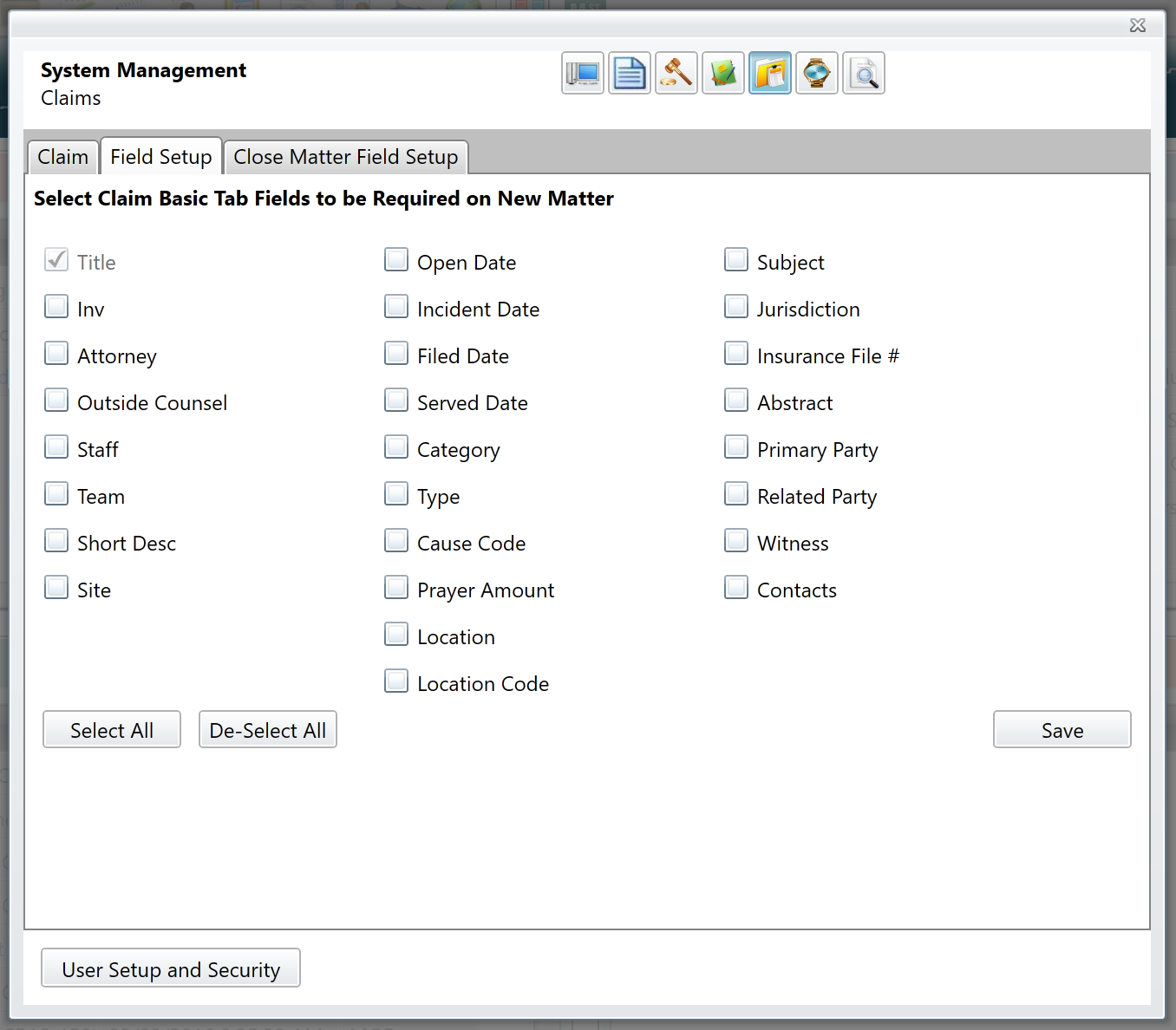Check the Served Date checkbox

coord(396,401)
